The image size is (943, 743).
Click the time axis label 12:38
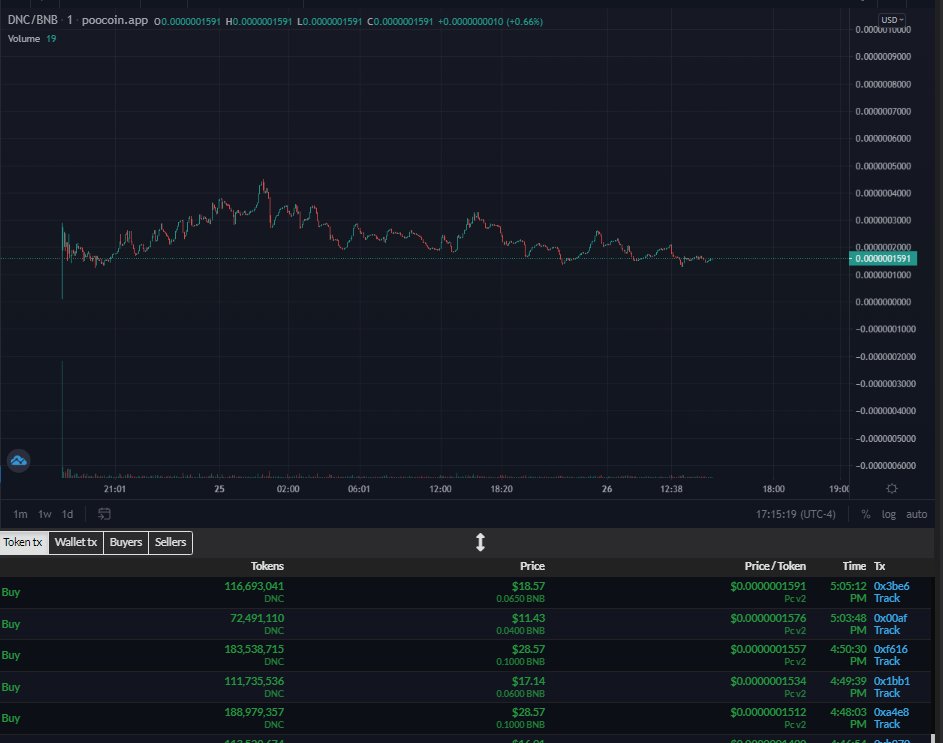click(x=671, y=489)
